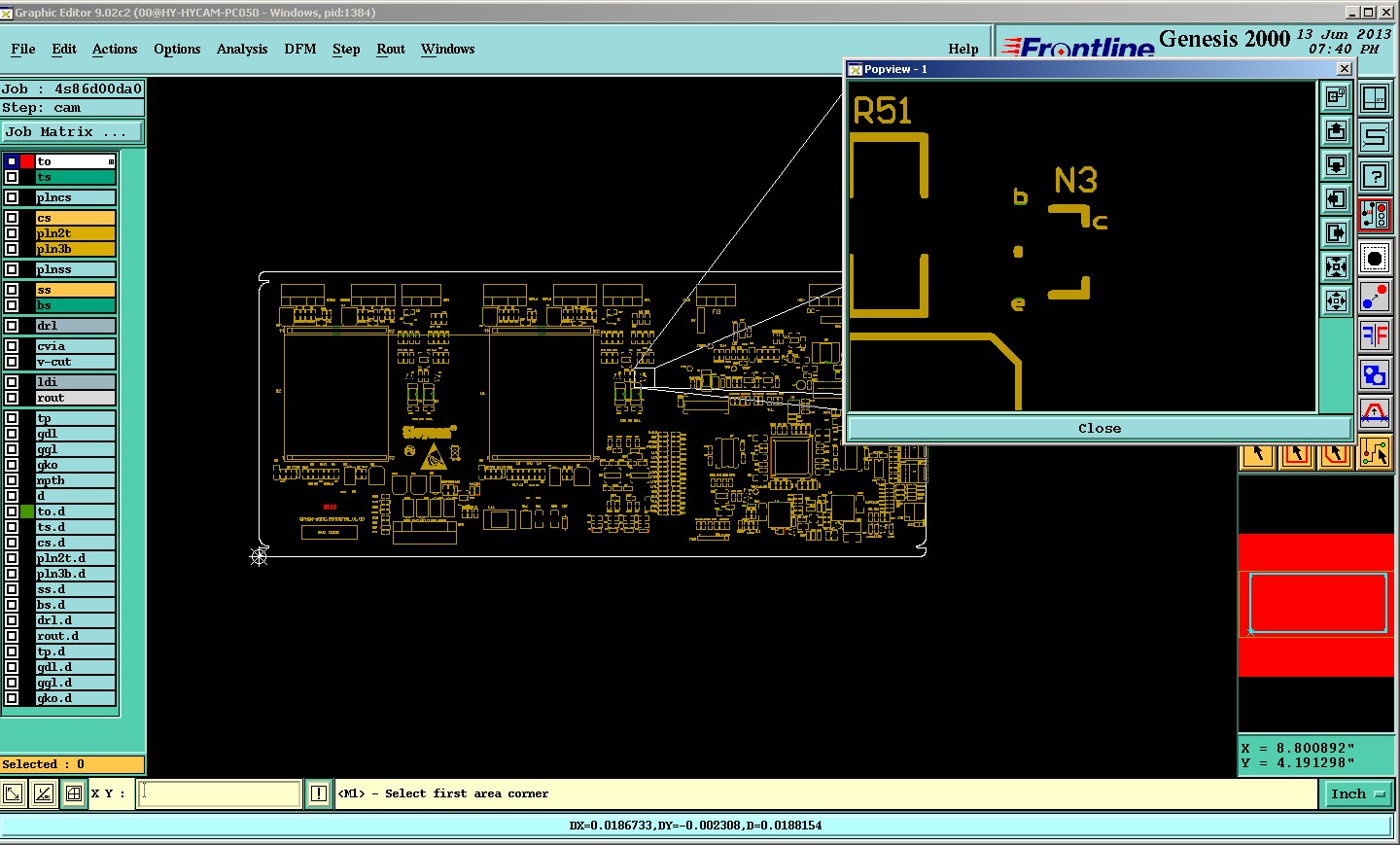Click the pan down arrow icon in Popview
This screenshot has height=845, width=1400.
coord(1336,165)
